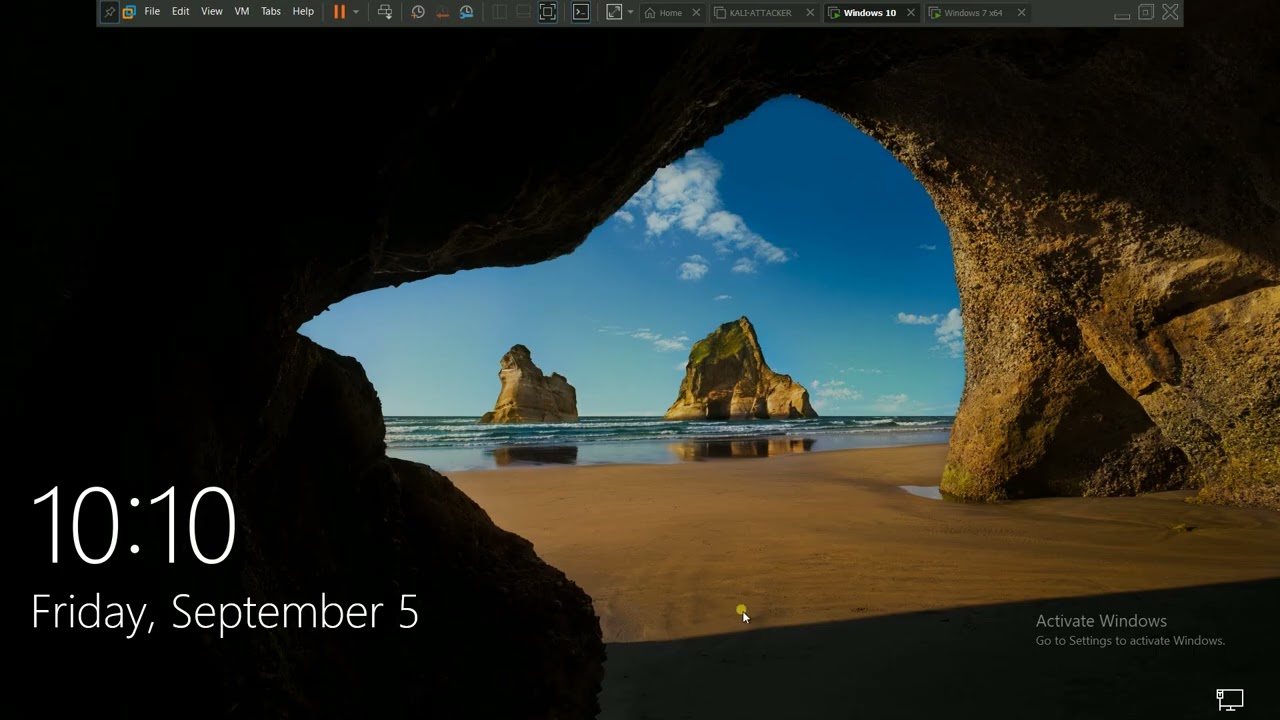The image size is (1280, 720).
Task: Close the Home tab
Action: point(696,13)
